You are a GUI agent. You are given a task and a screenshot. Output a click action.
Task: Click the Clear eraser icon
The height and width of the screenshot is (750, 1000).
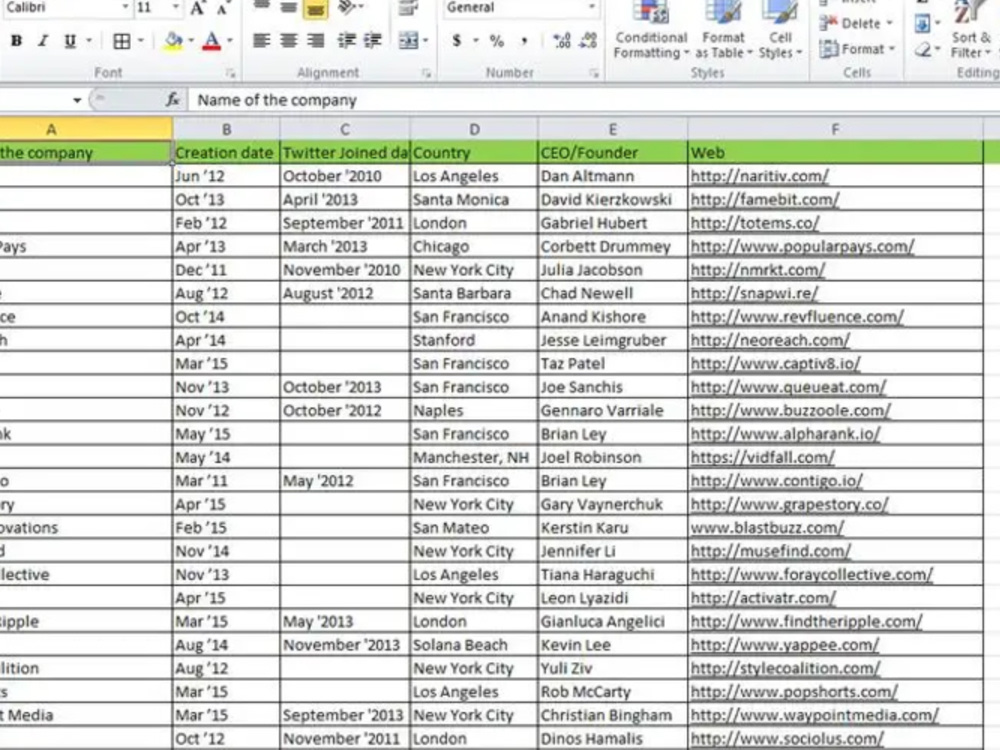tap(923, 49)
